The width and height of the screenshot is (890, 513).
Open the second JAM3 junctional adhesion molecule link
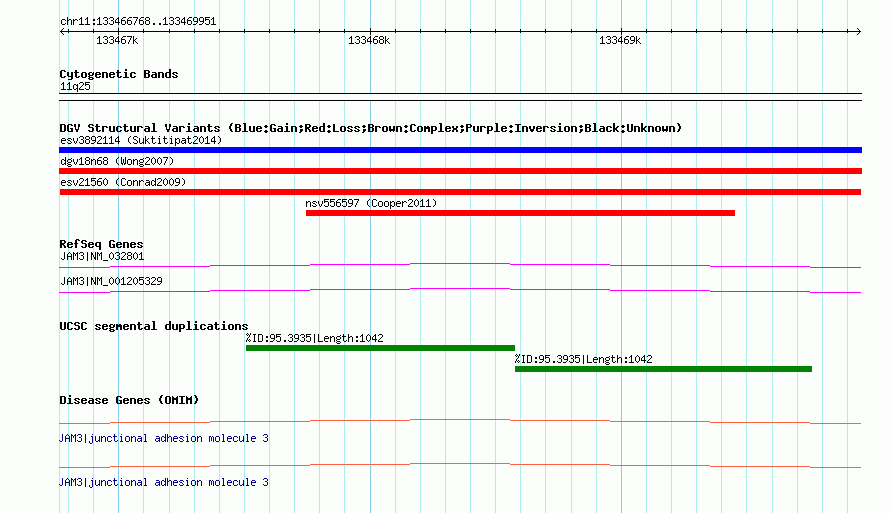164,482
